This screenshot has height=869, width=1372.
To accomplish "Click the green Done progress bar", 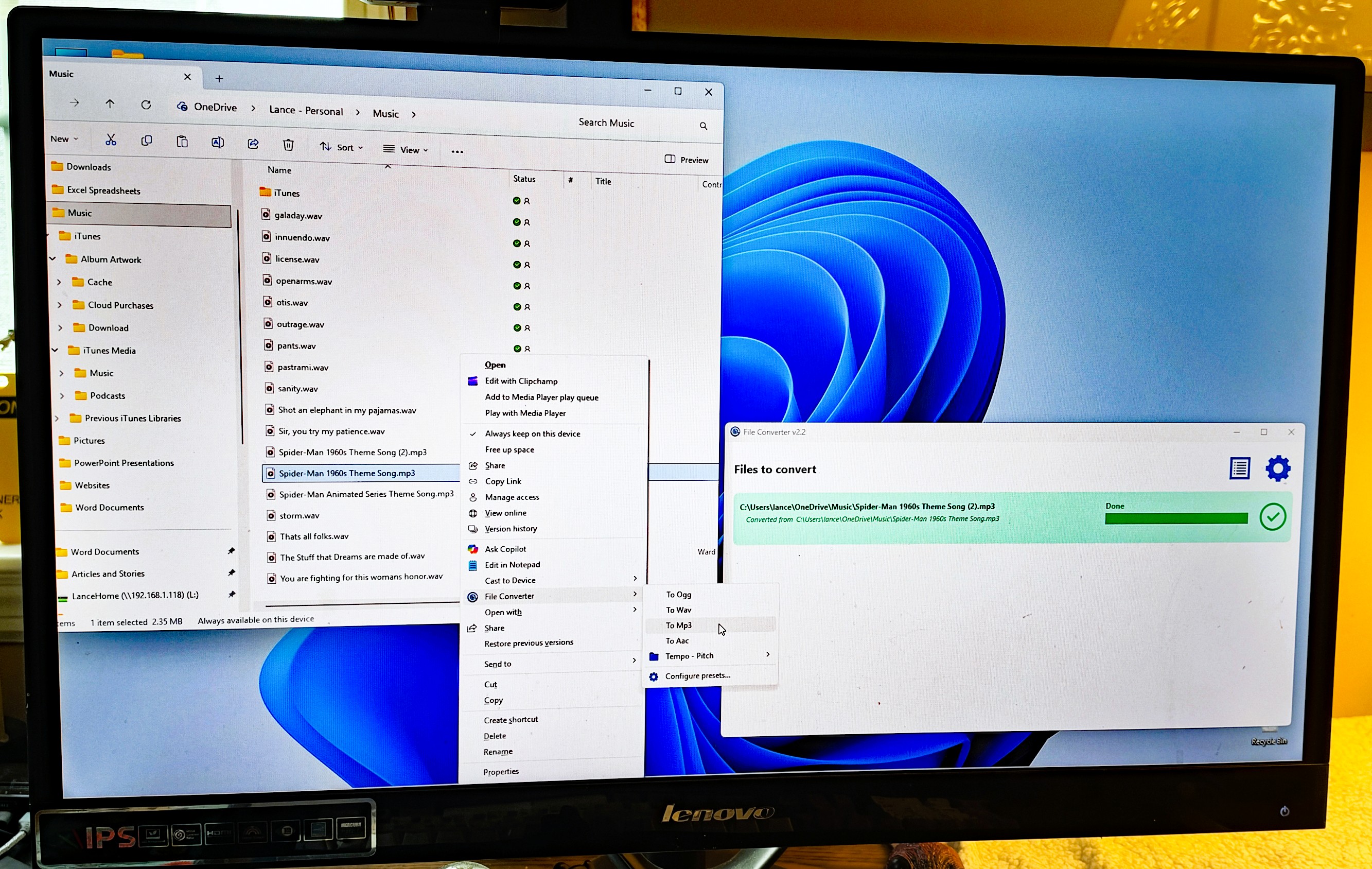I will 1176,518.
